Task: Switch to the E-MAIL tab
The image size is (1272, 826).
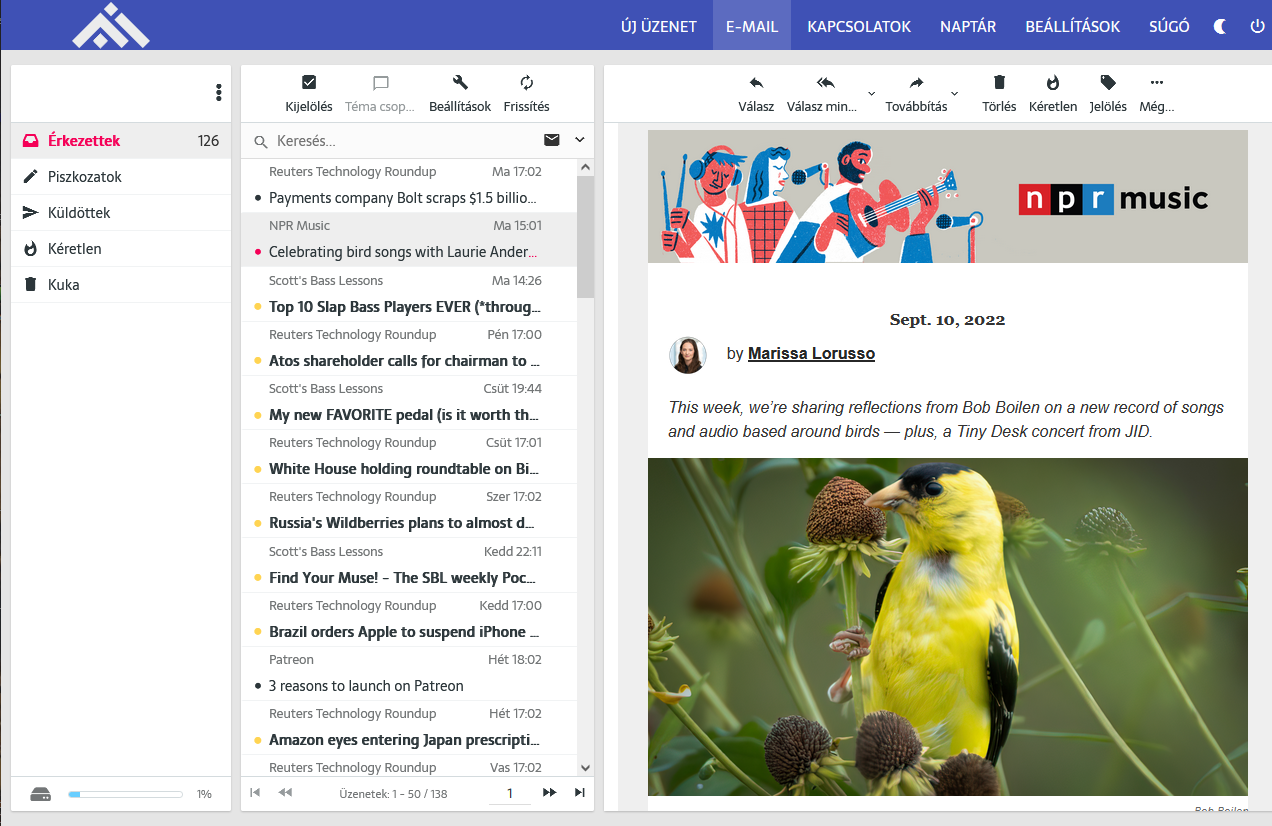Action: pyautogui.click(x=752, y=27)
